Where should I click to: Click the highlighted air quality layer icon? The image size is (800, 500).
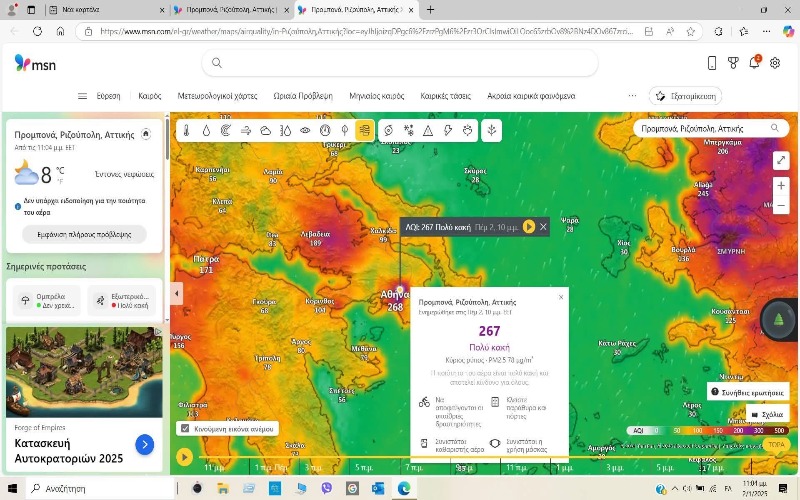[364, 130]
